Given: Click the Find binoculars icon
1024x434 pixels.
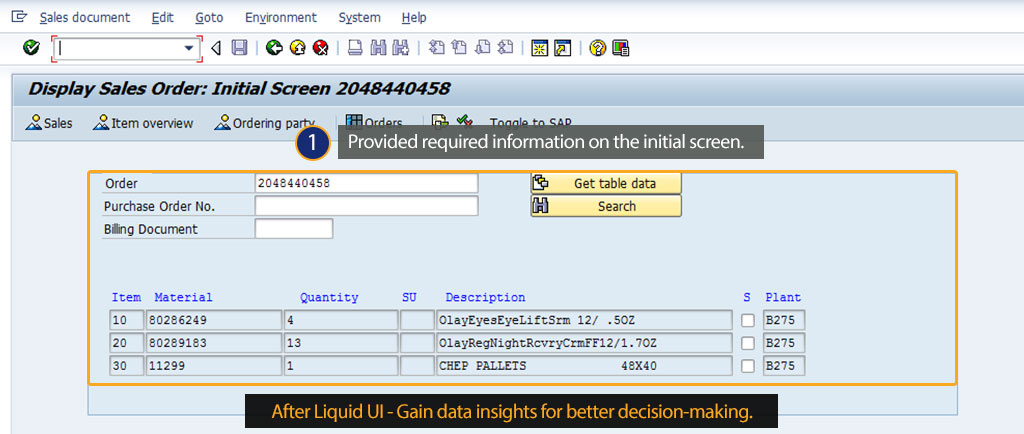Looking at the screenshot, I should click(x=378, y=47).
